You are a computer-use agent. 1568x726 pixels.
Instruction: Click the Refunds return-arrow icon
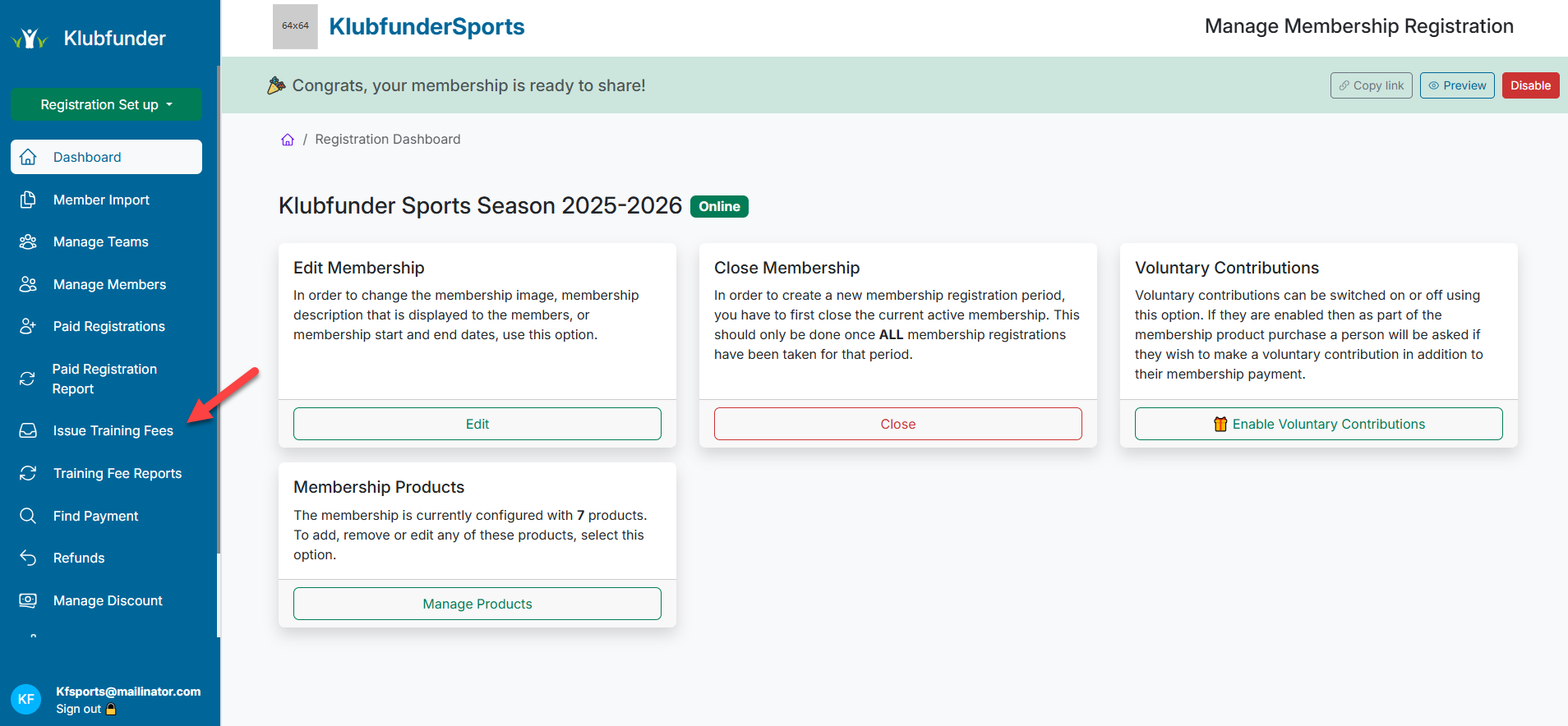28,558
